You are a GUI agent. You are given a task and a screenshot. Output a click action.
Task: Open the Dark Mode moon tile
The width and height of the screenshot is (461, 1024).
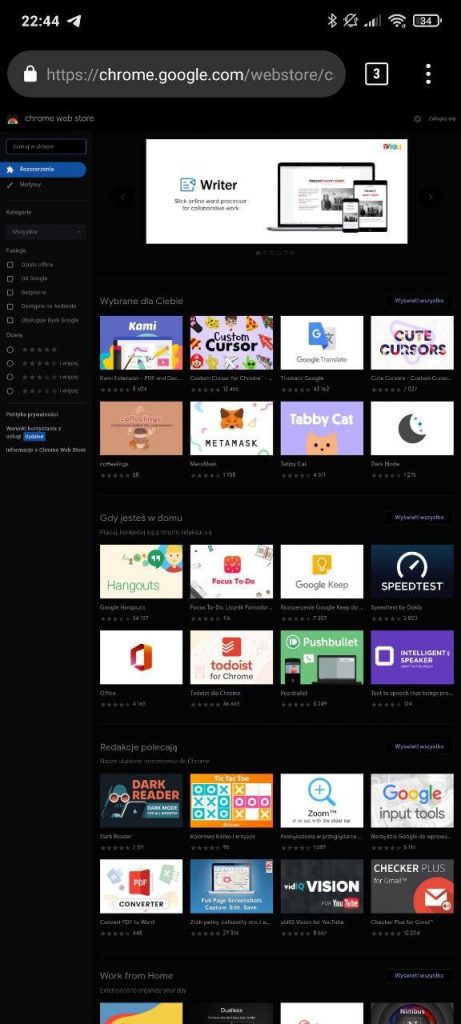pos(412,428)
